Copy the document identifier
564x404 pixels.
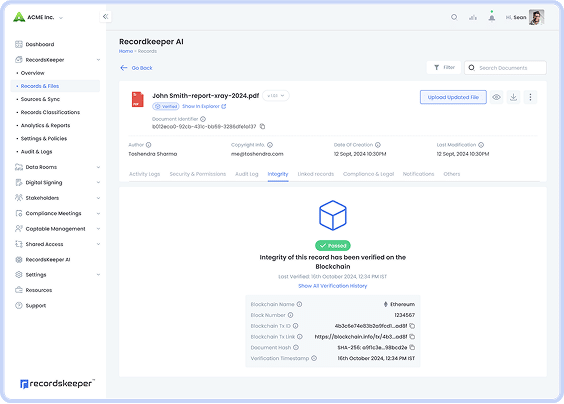pos(263,126)
